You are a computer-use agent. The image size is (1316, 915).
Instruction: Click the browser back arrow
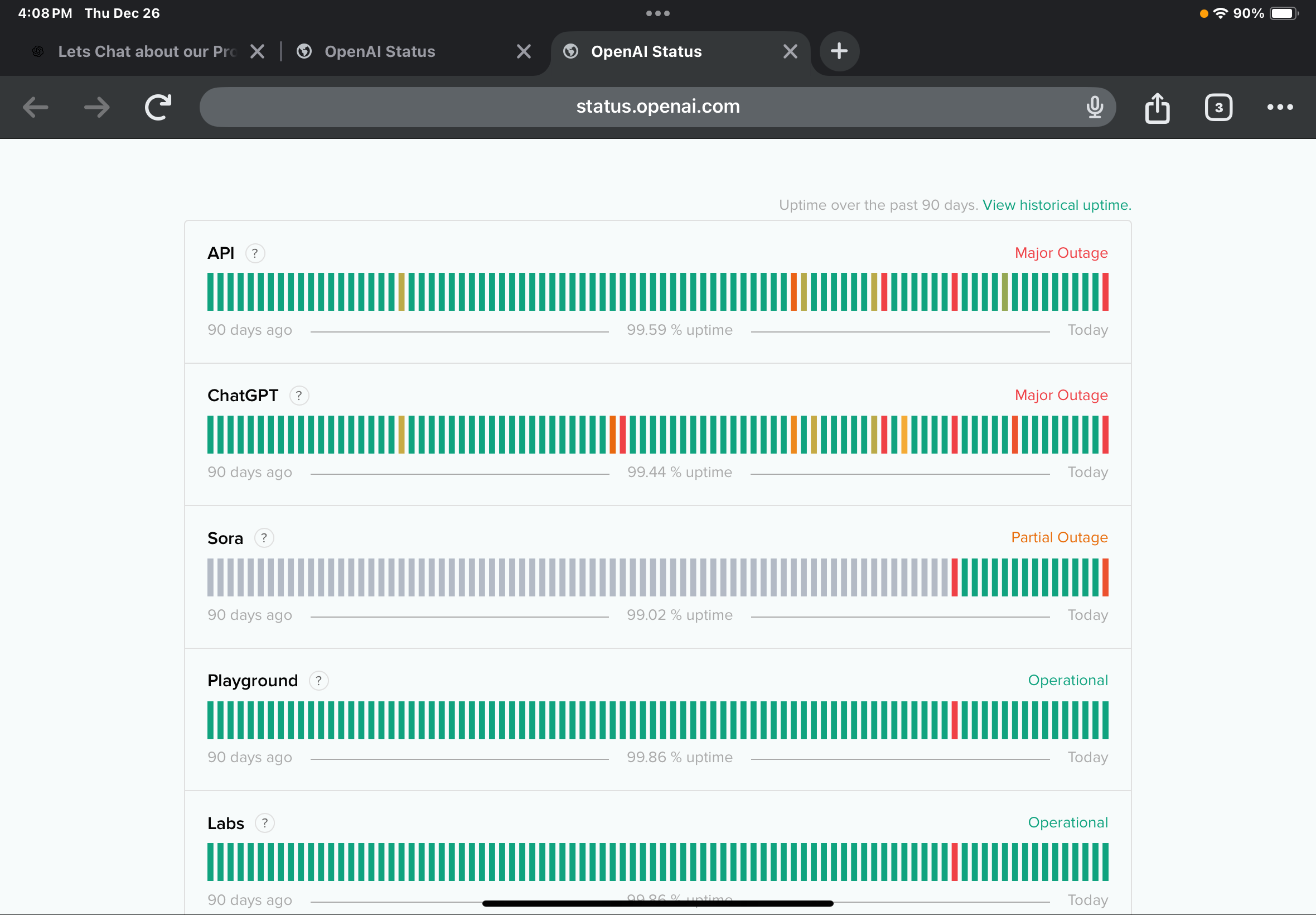(x=36, y=107)
